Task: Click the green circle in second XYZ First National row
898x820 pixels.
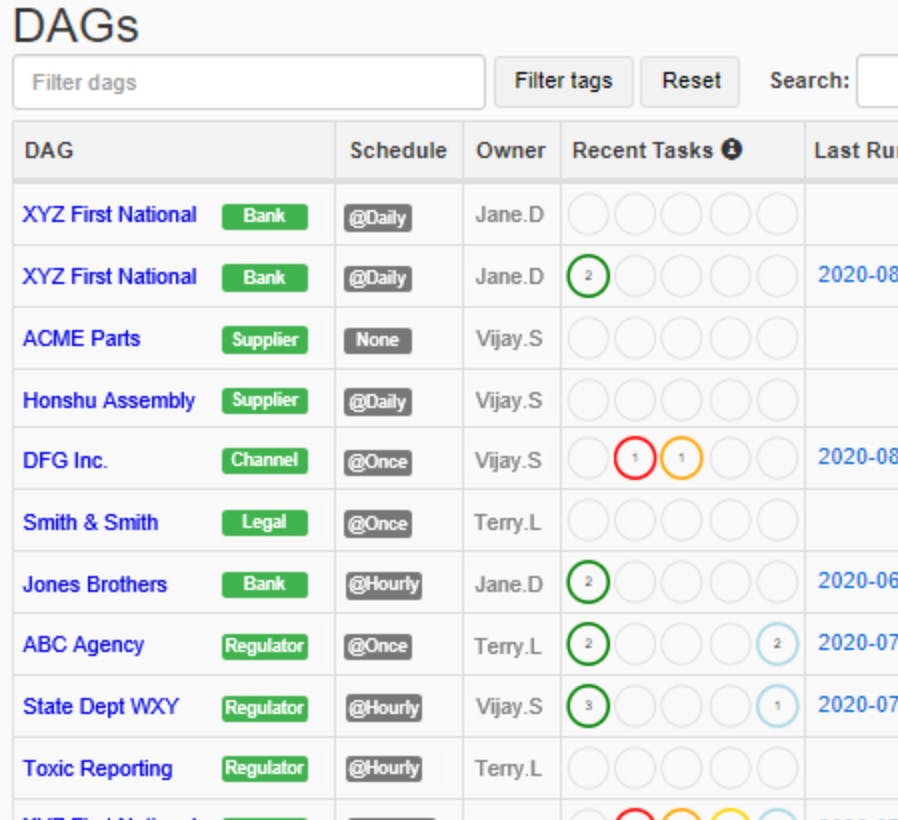Action: (588, 276)
